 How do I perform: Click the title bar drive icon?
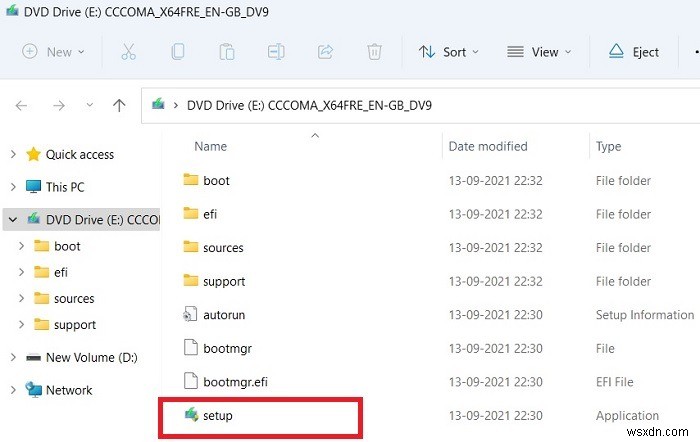(x=12, y=10)
